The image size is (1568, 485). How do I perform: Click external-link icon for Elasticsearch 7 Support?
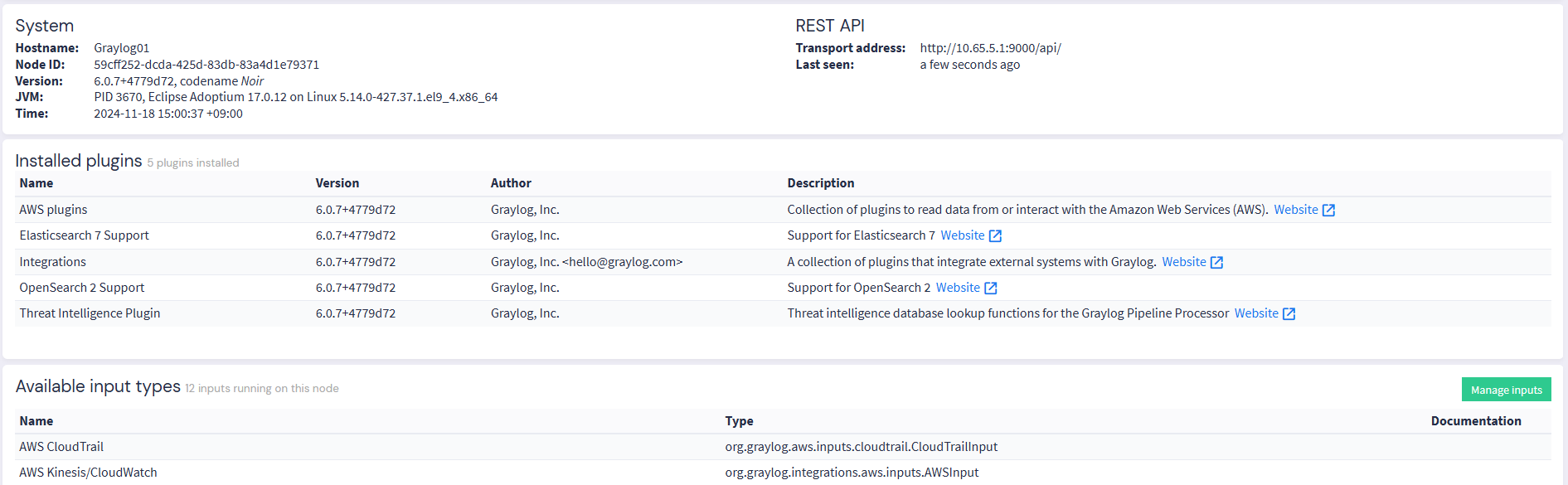pyautogui.click(x=995, y=236)
